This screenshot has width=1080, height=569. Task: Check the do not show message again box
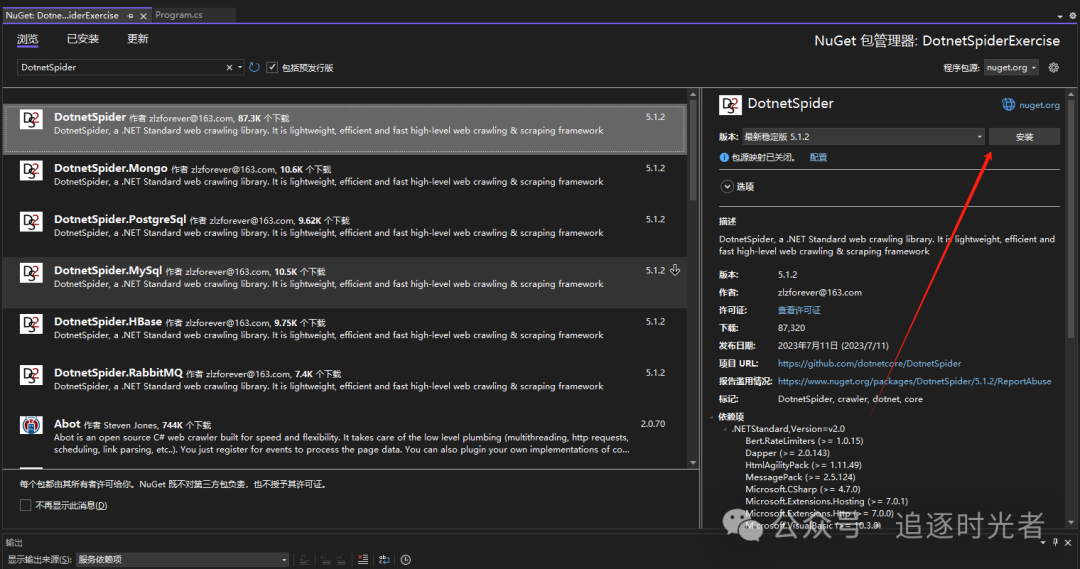click(25, 506)
